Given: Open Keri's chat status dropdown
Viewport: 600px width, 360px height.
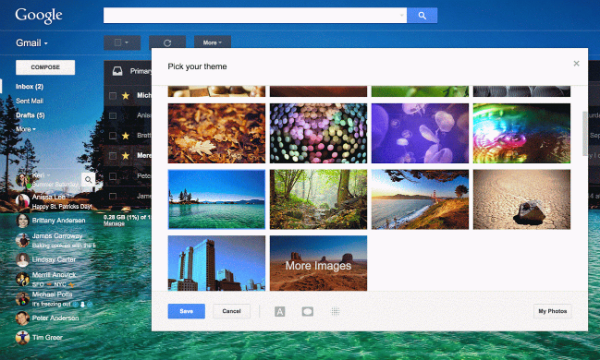Looking at the screenshot, I should (49, 175).
